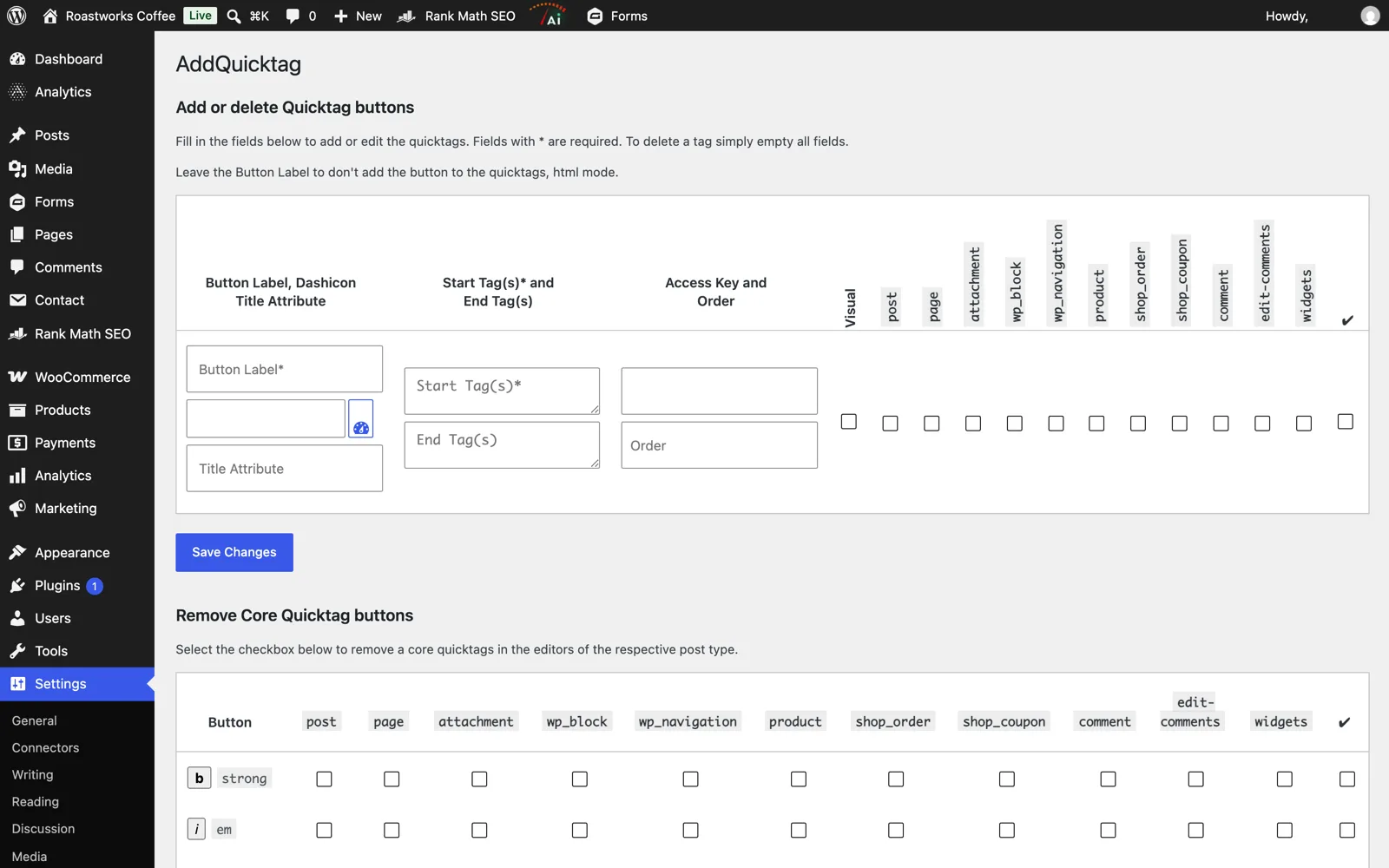Click the Live site status badge
The image size is (1389, 868).
(200, 16)
